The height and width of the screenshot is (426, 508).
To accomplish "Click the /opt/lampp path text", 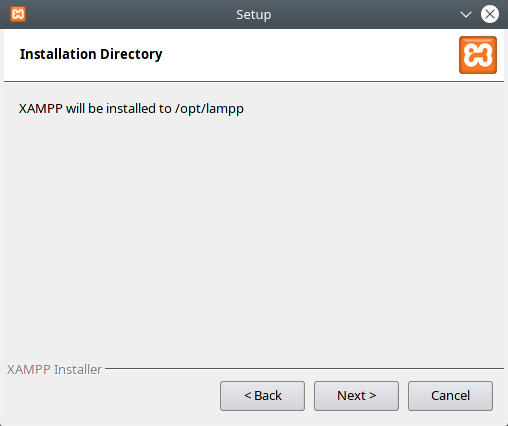I will pyautogui.click(x=209, y=109).
